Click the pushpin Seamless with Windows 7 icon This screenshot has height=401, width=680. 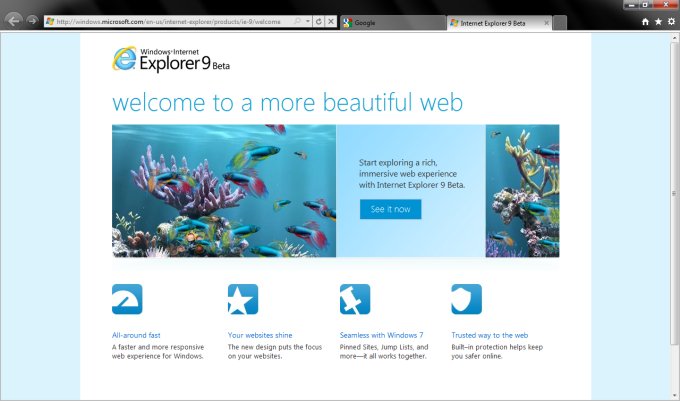(355, 299)
